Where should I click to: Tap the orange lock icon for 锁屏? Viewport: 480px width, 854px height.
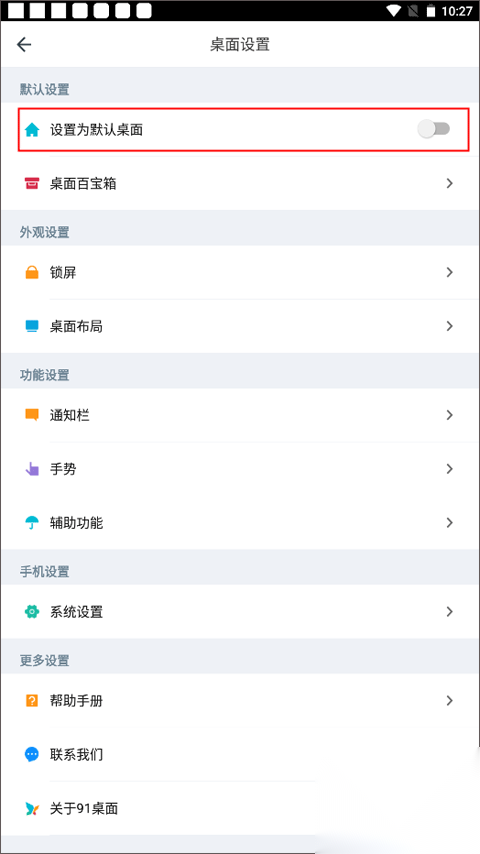click(x=32, y=272)
